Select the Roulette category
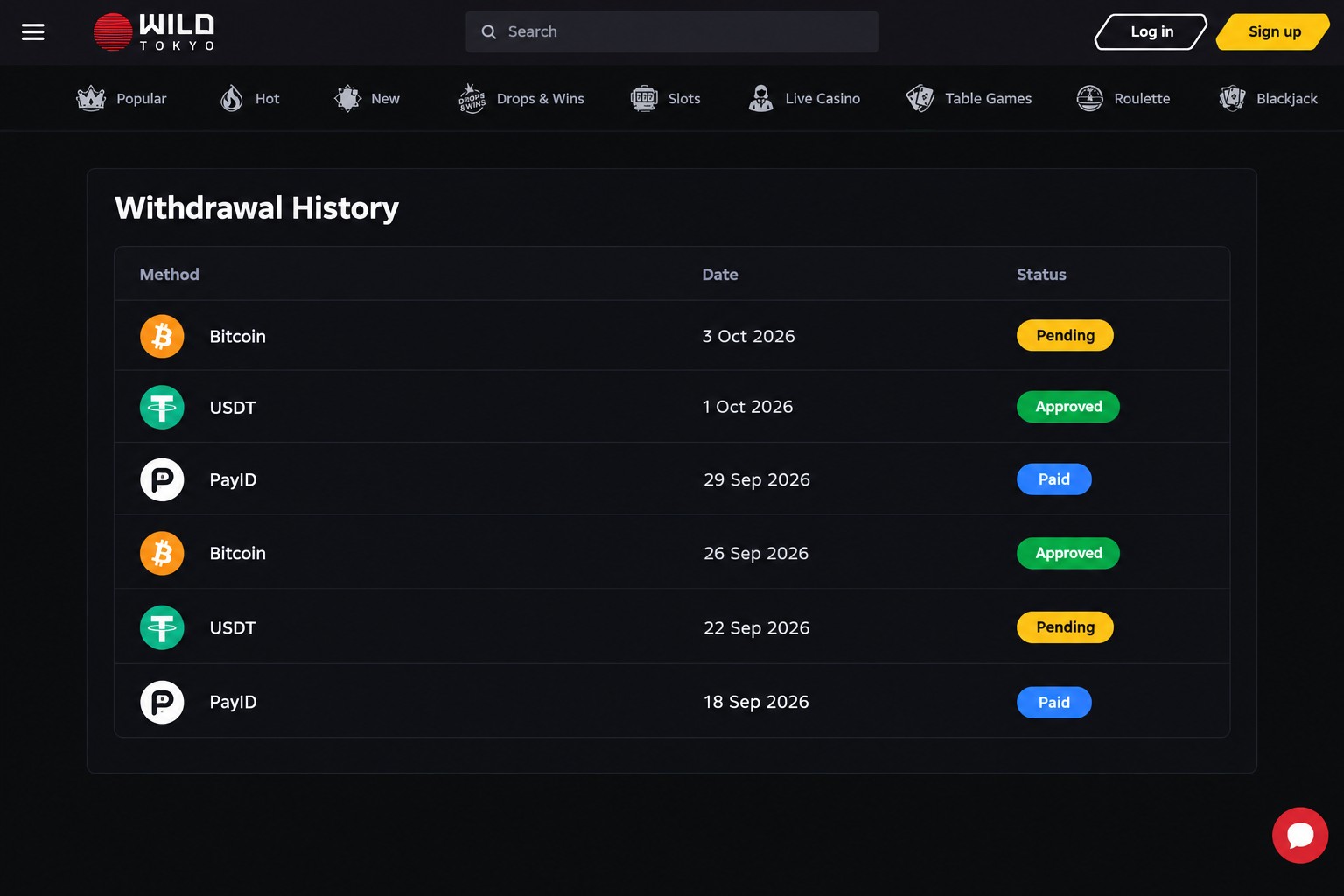Screen dimensions: 1344x896 [x=1123, y=99]
